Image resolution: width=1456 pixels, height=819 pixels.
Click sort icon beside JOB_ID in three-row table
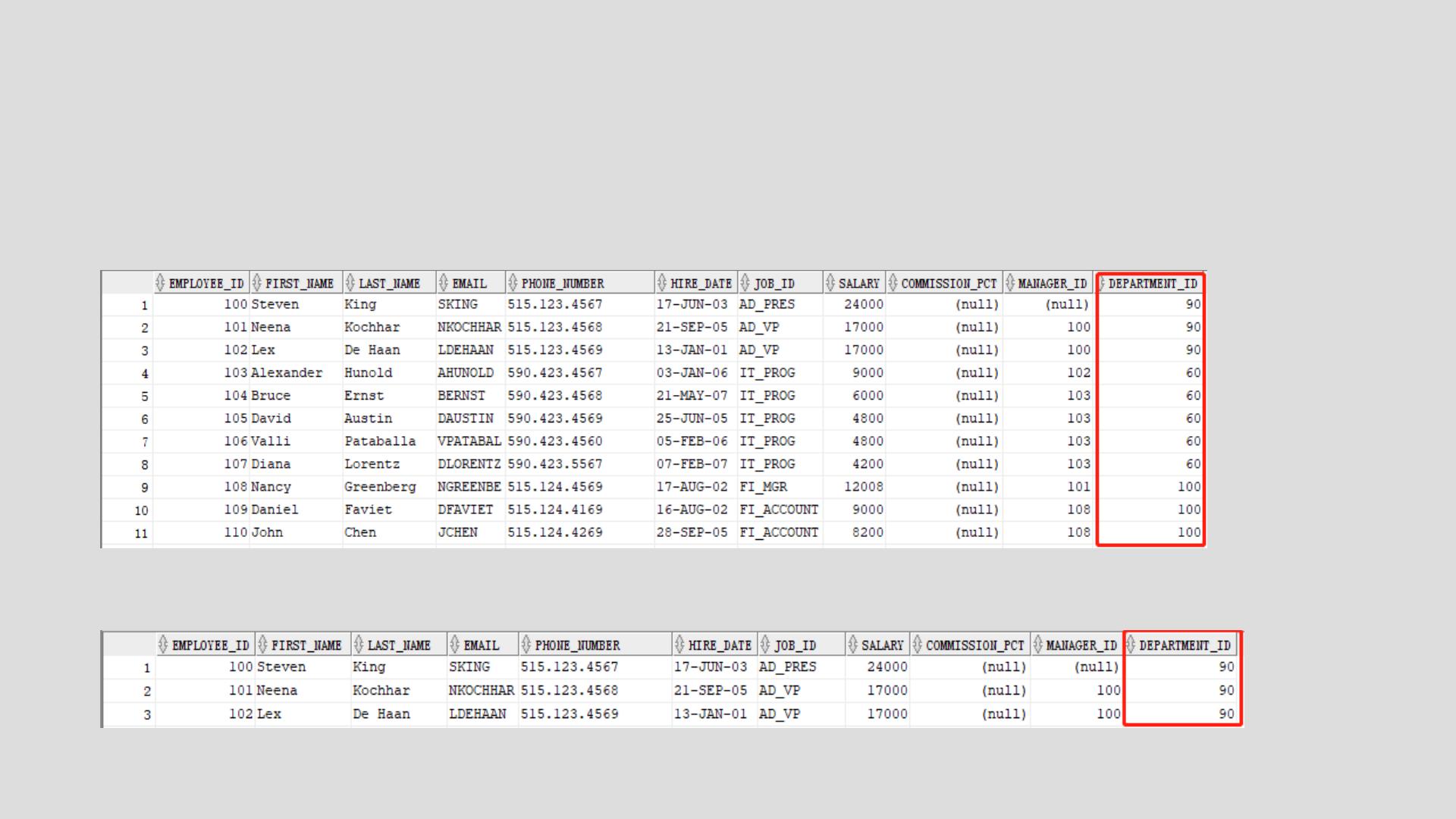point(764,645)
